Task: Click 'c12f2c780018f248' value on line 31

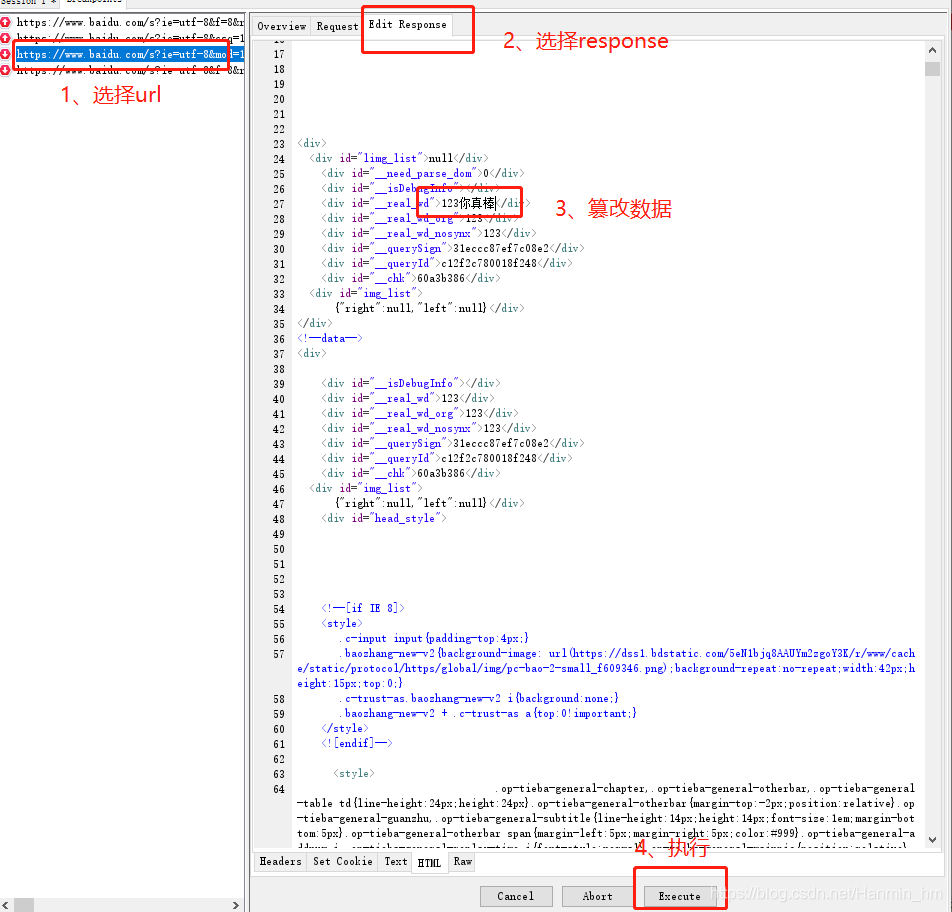Action: click(489, 264)
